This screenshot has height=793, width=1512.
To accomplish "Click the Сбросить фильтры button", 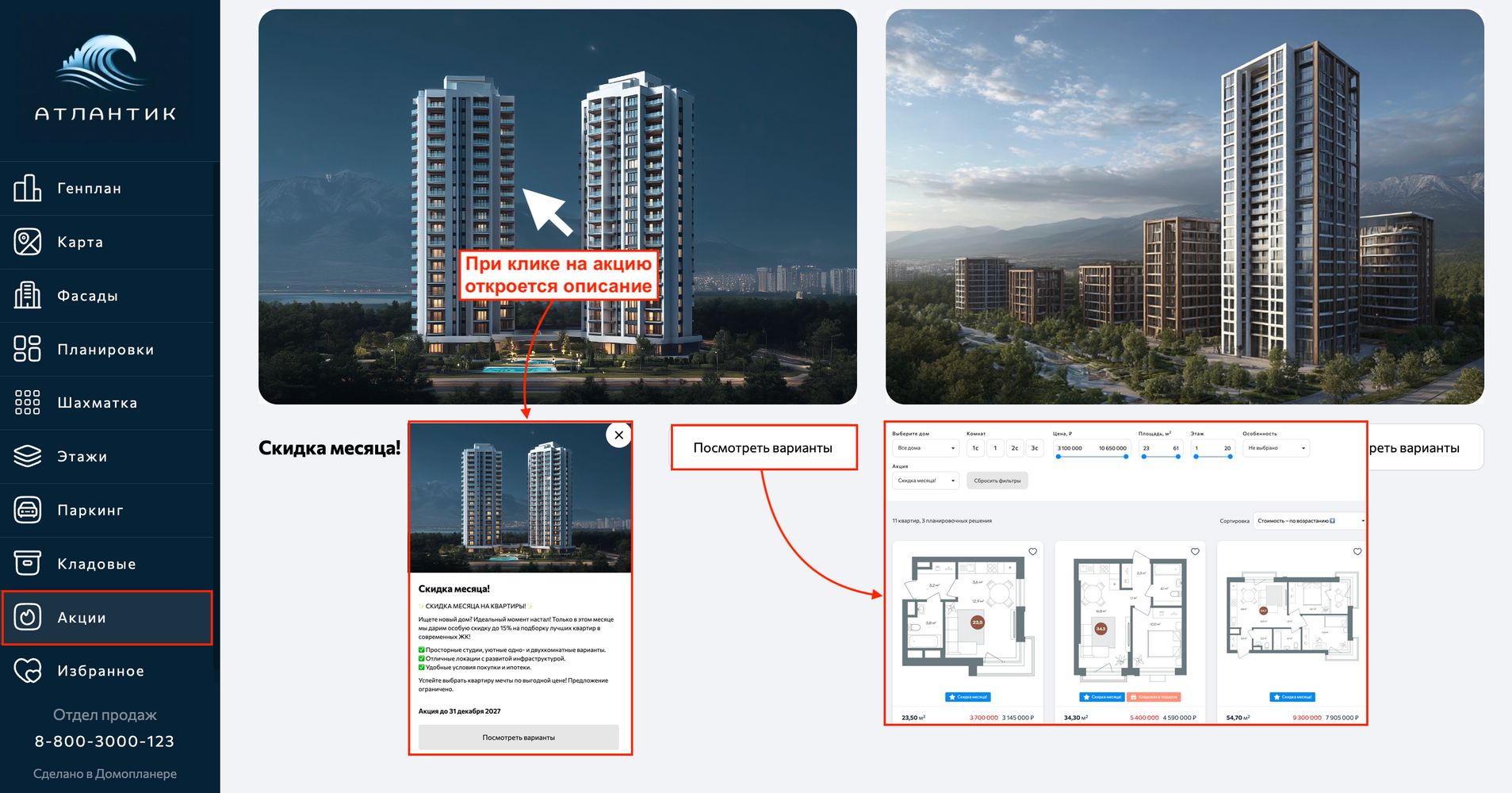I will click(997, 481).
